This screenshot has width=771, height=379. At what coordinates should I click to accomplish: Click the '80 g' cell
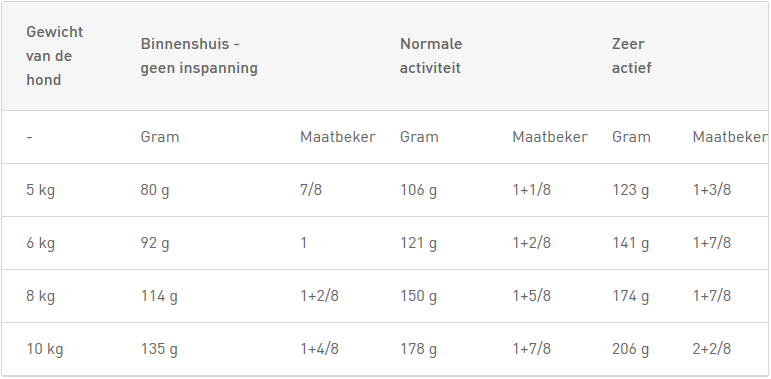[x=155, y=190]
